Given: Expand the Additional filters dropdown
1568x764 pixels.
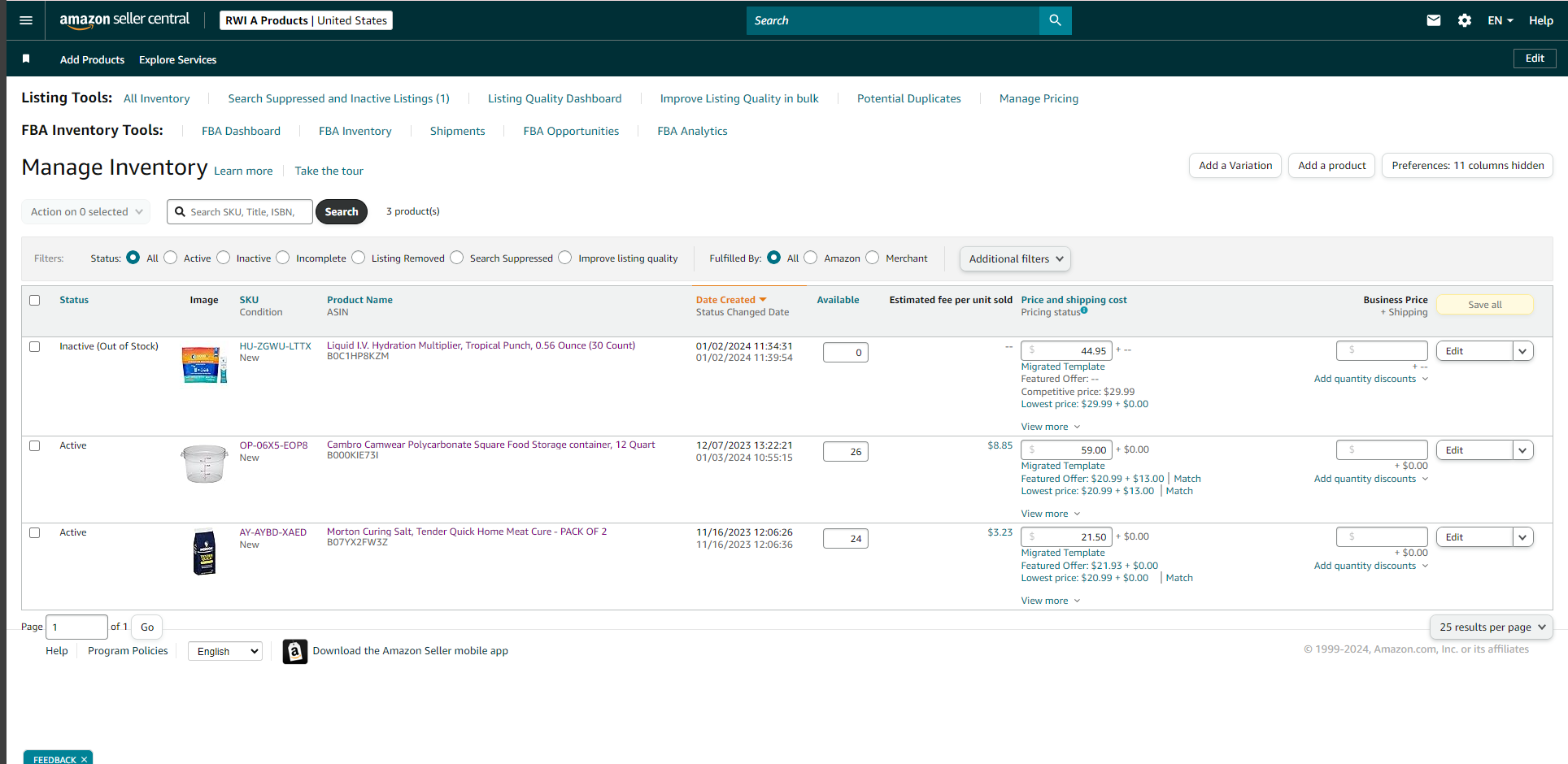Looking at the screenshot, I should (1015, 258).
